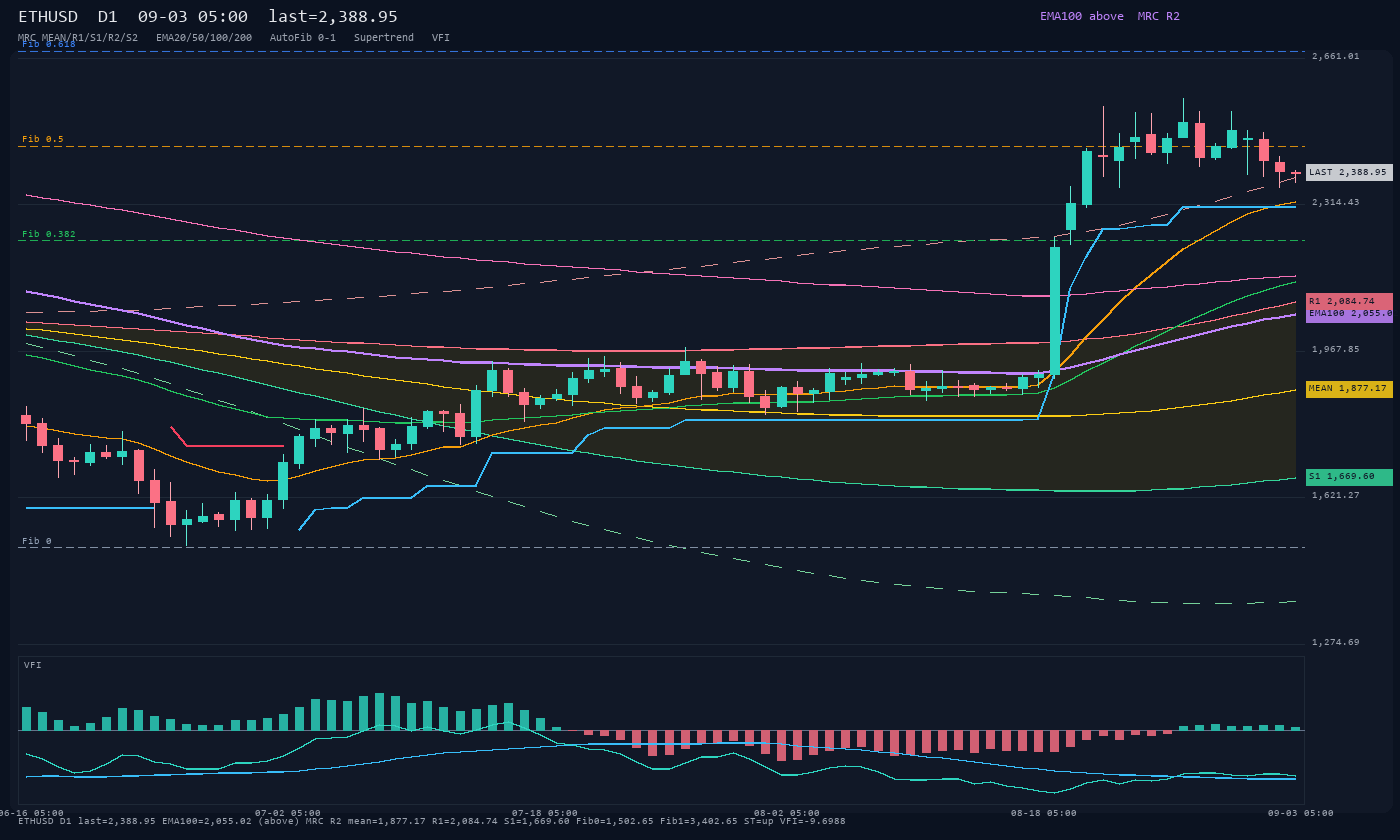This screenshot has height=840, width=1400.
Task: Select the 08-02 05:00 time axis label
Action: (x=787, y=813)
